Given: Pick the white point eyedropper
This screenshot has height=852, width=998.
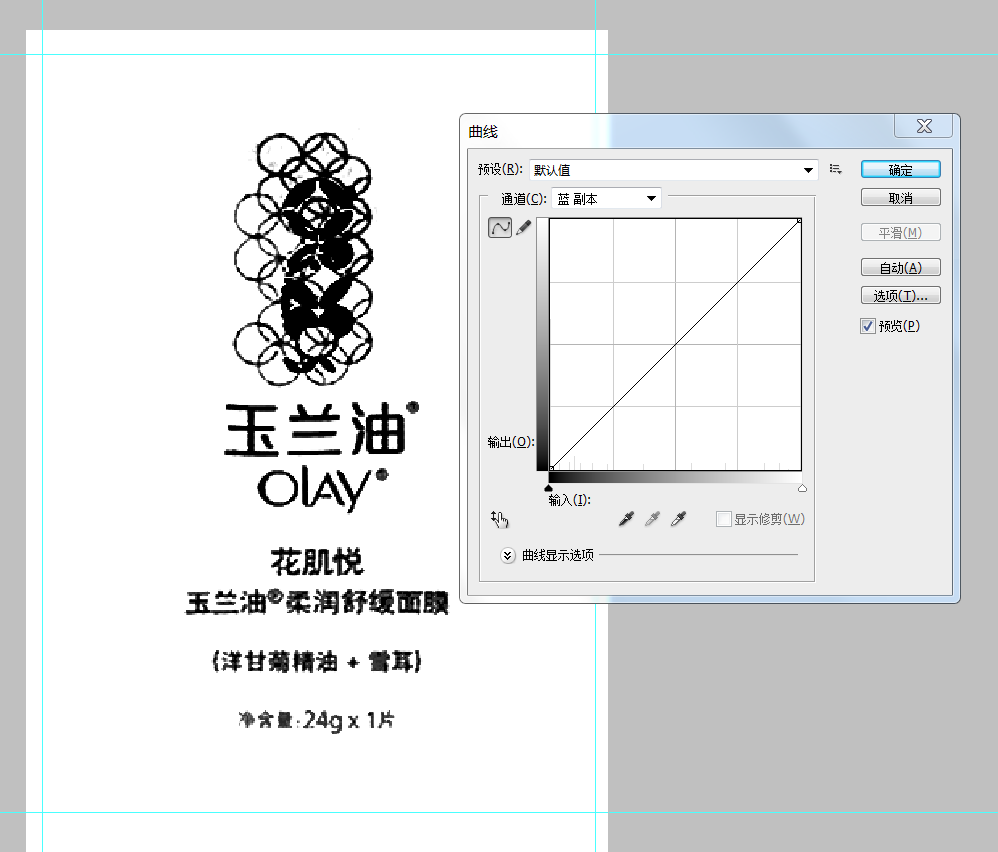Looking at the screenshot, I should pyautogui.click(x=678, y=519).
